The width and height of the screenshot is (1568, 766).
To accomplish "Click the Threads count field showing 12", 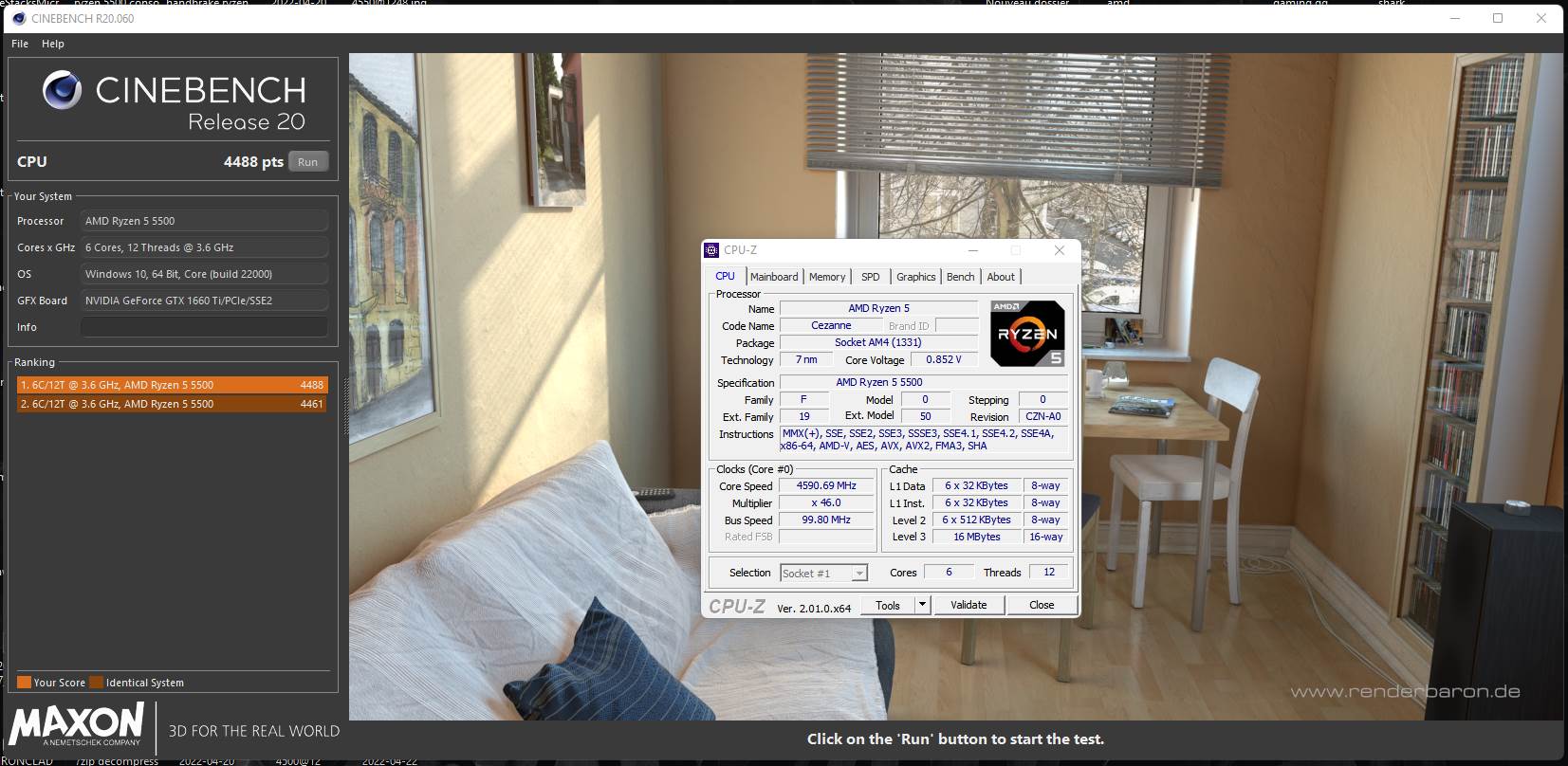I will coord(1049,572).
